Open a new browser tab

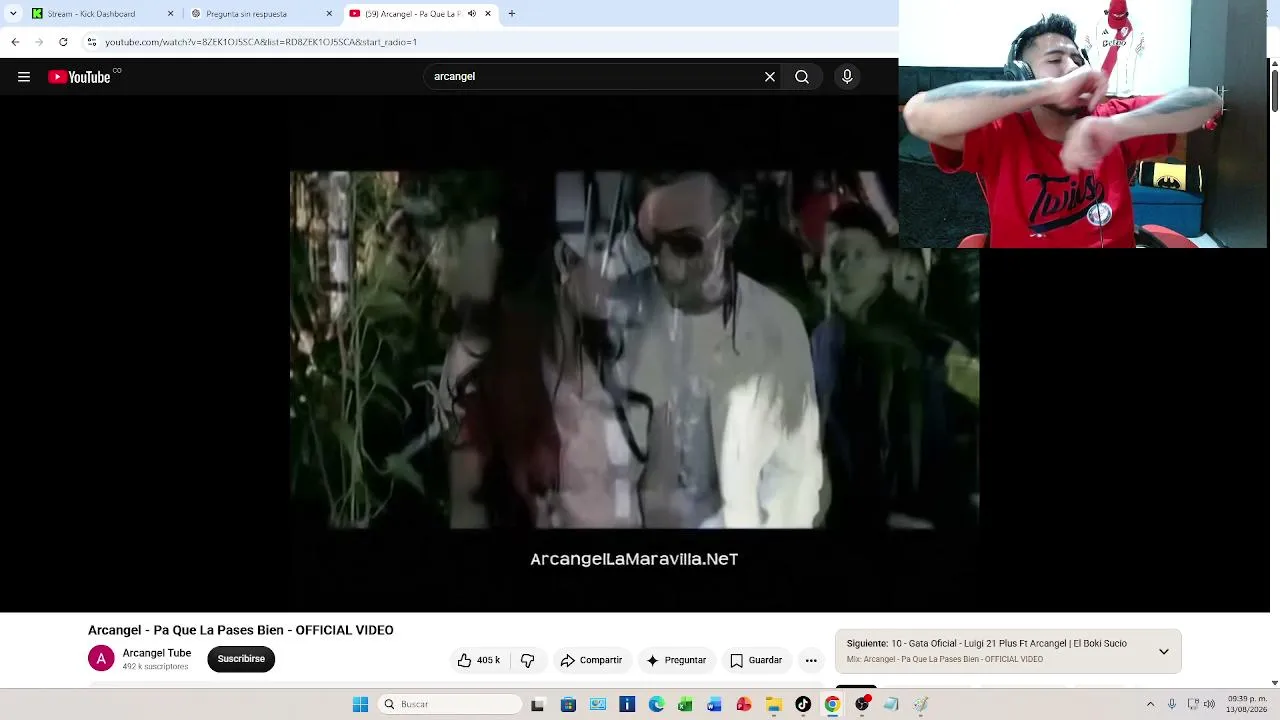(512, 14)
